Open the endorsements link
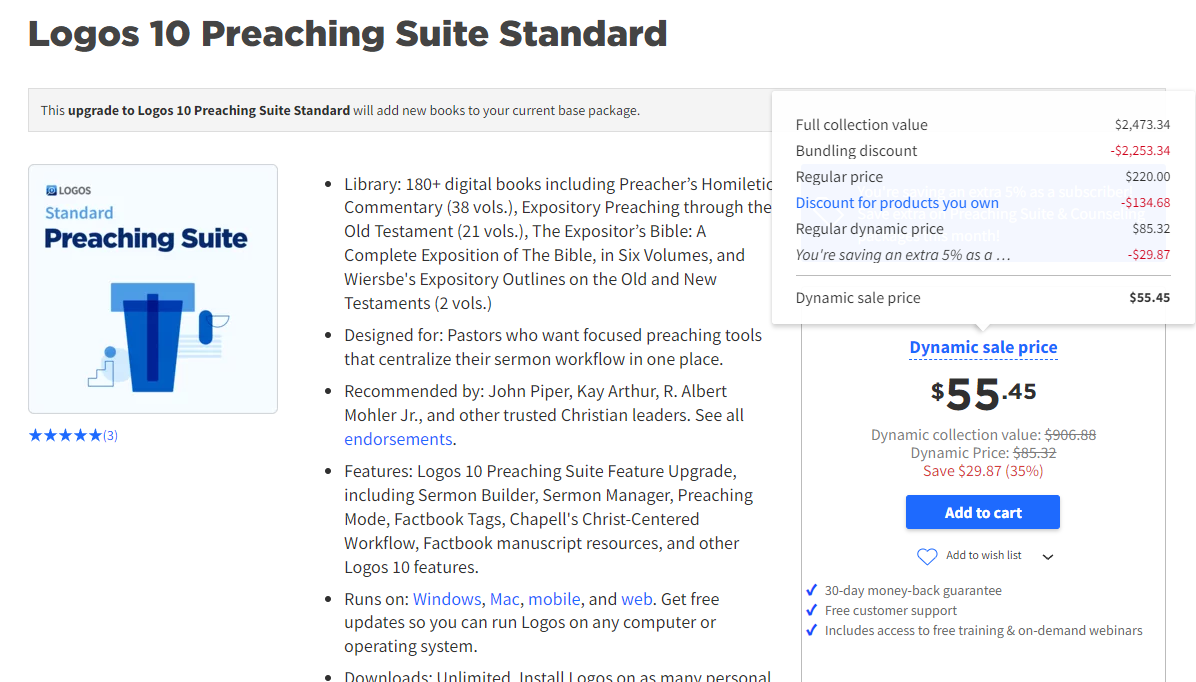Viewport: 1196px width, 682px height. (398, 439)
